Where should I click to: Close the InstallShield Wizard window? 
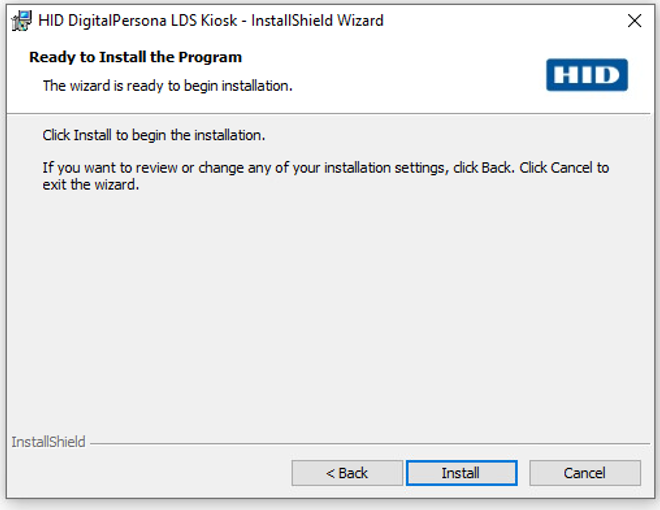click(633, 21)
